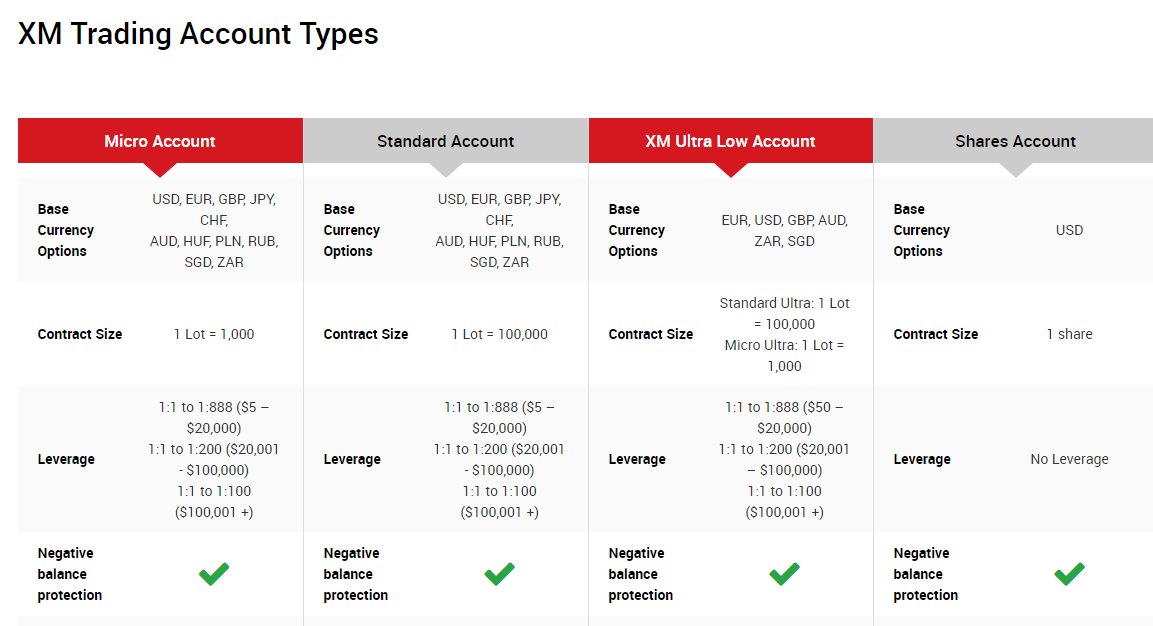Click the green checkmark under Micro Account
1153x626 pixels.
[x=214, y=574]
